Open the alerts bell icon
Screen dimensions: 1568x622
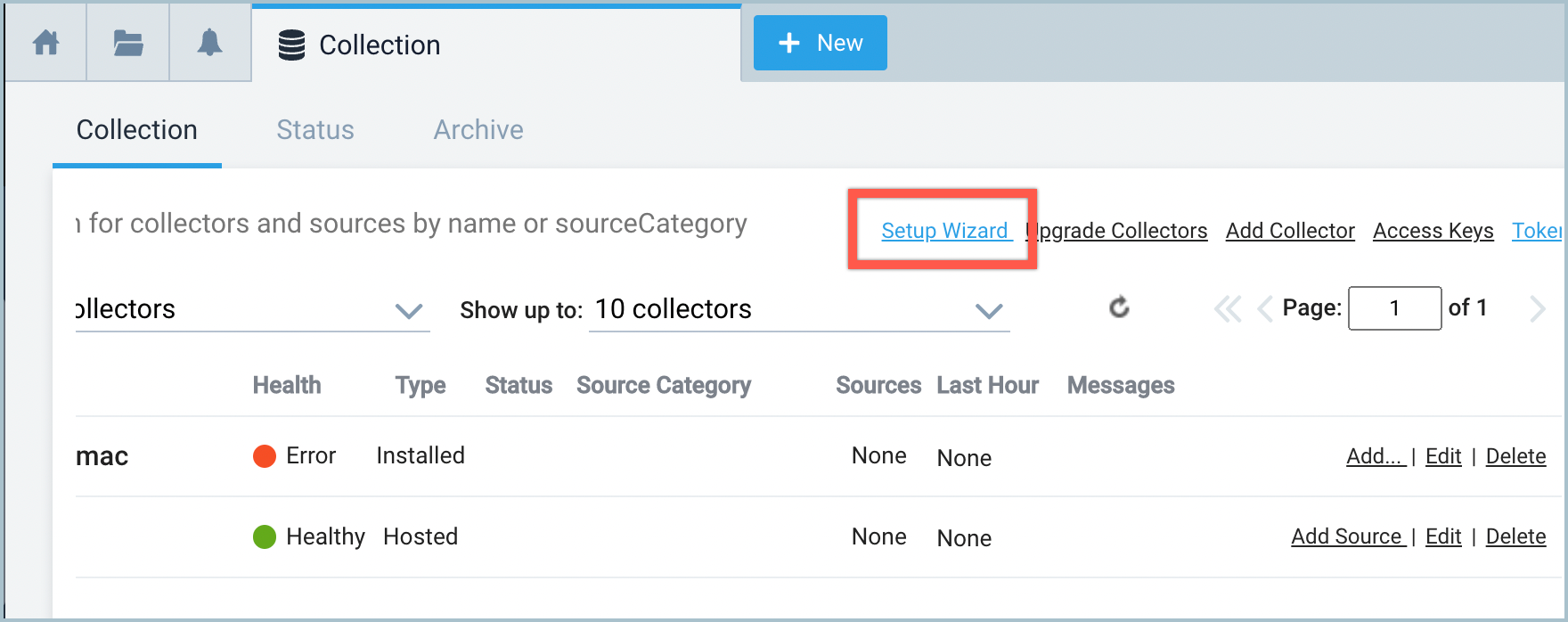point(209,43)
